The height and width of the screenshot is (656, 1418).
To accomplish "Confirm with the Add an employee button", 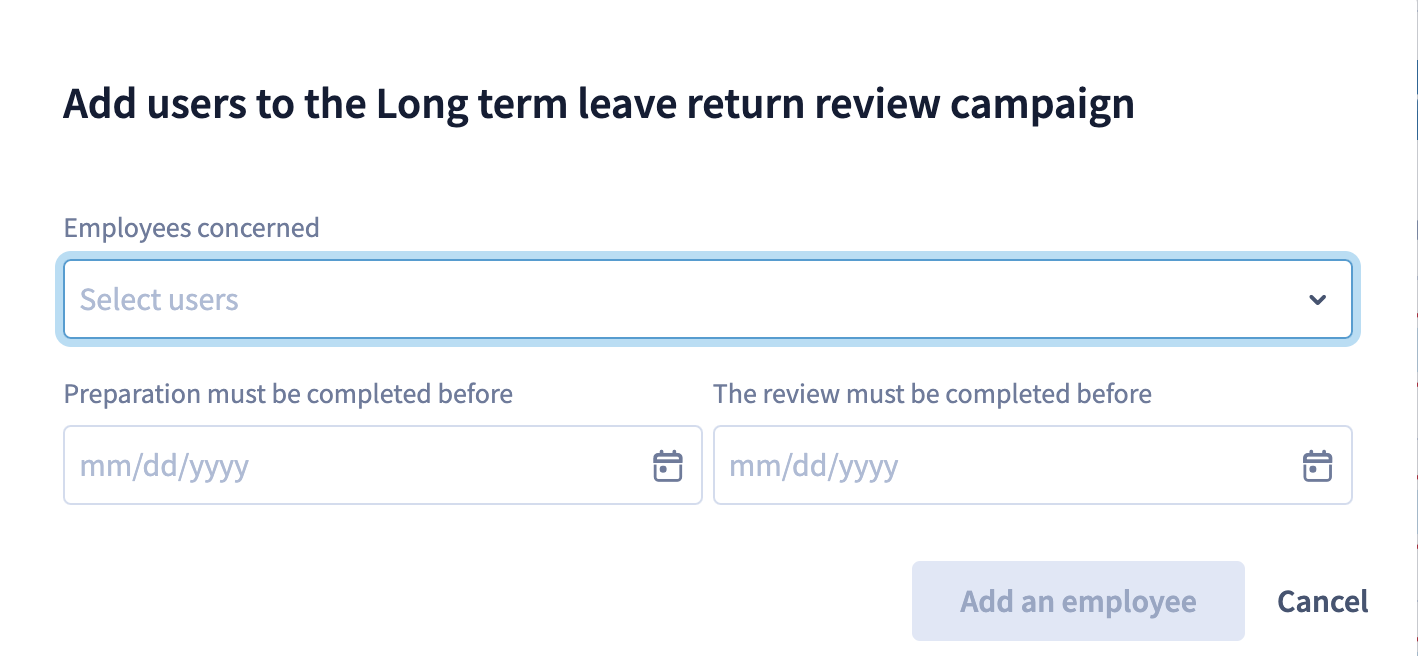I will click(x=1078, y=601).
